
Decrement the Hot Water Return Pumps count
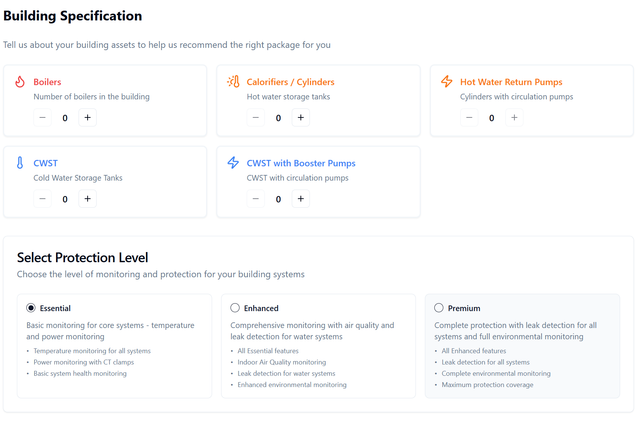469,118
